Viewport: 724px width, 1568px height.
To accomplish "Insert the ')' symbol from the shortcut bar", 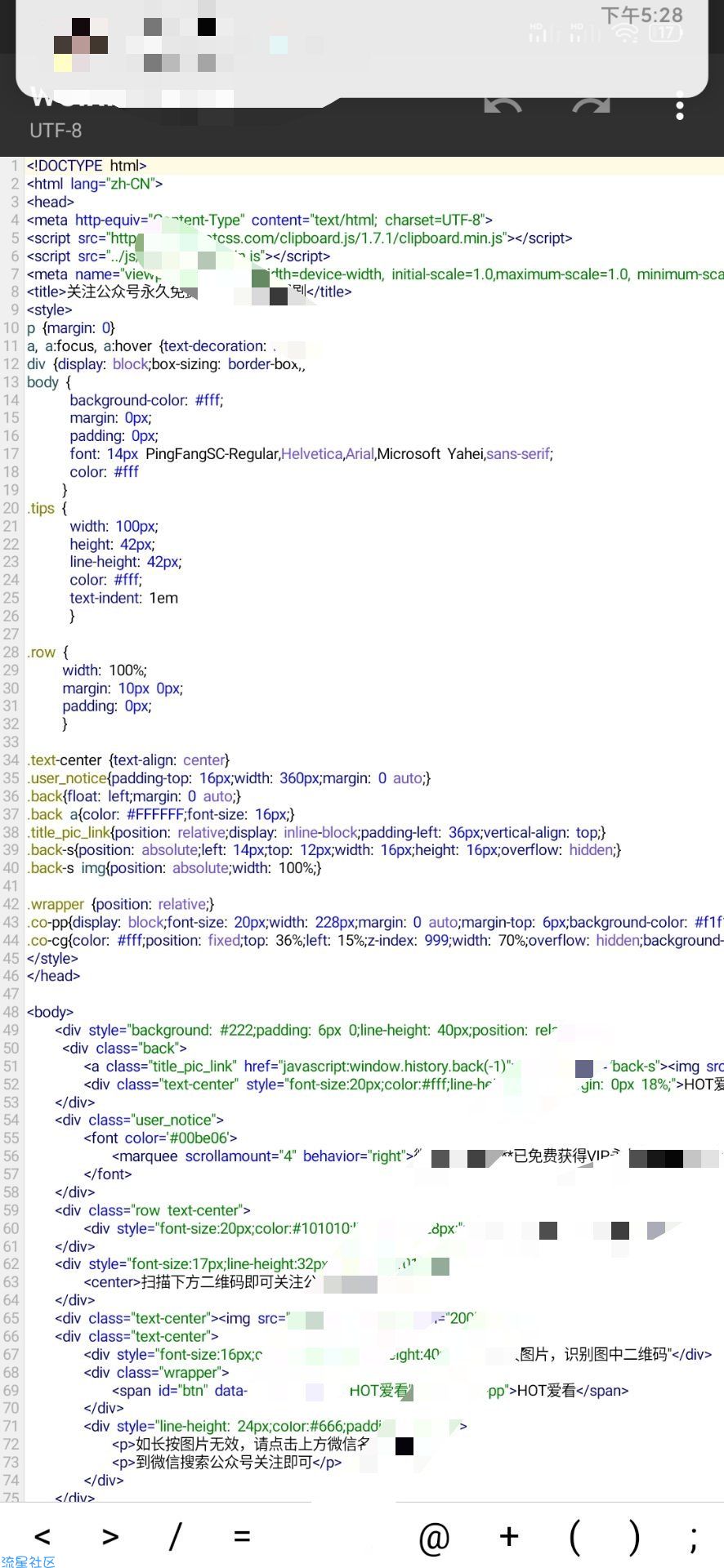I will [x=634, y=1539].
